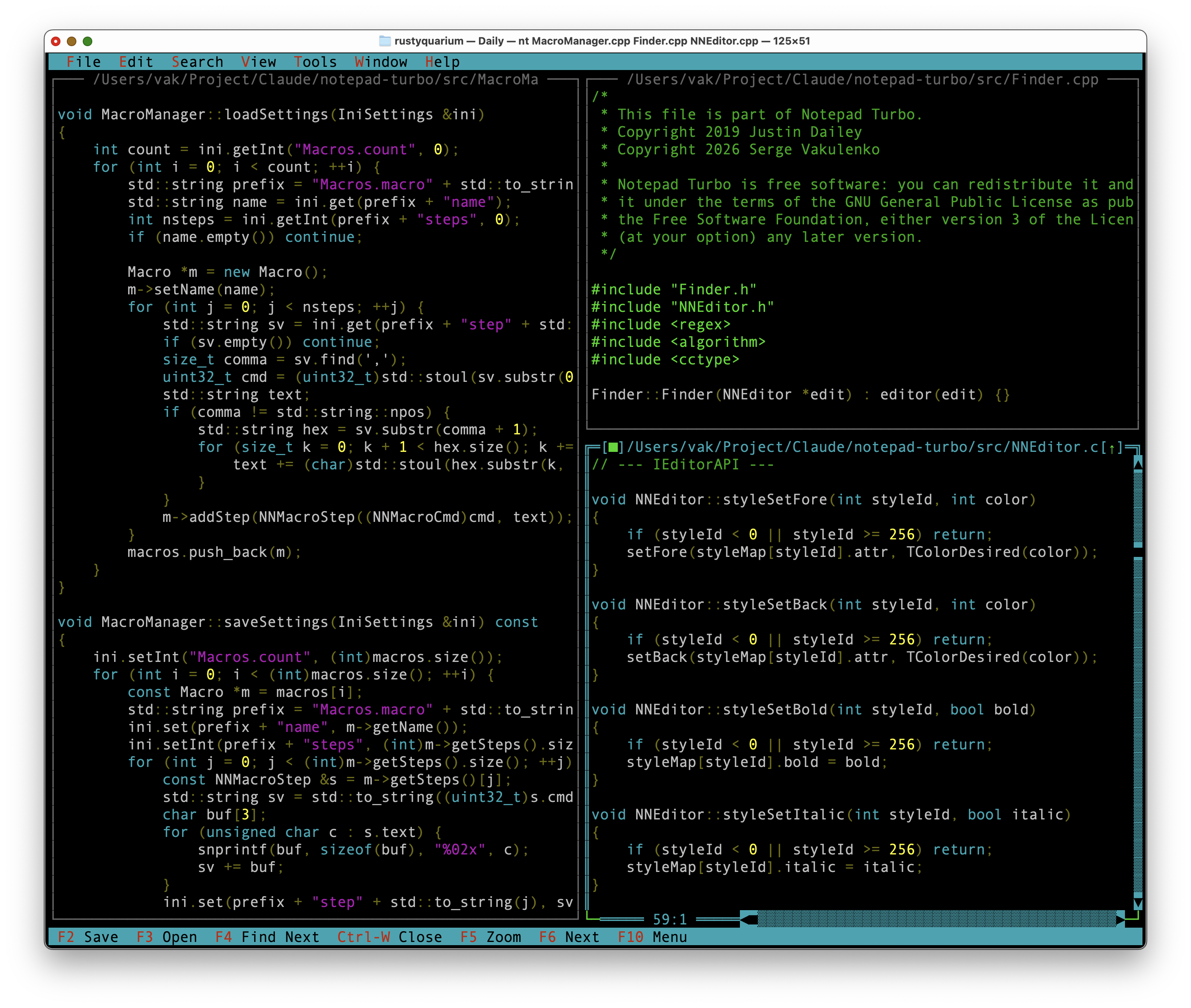Click the green close box on NNEditor window
This screenshot has height=1008, width=1191.
(613, 448)
